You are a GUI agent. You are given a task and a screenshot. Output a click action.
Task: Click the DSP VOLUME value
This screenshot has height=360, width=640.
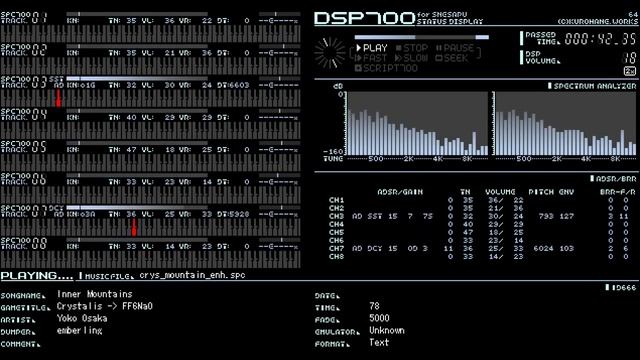[x=629, y=58]
